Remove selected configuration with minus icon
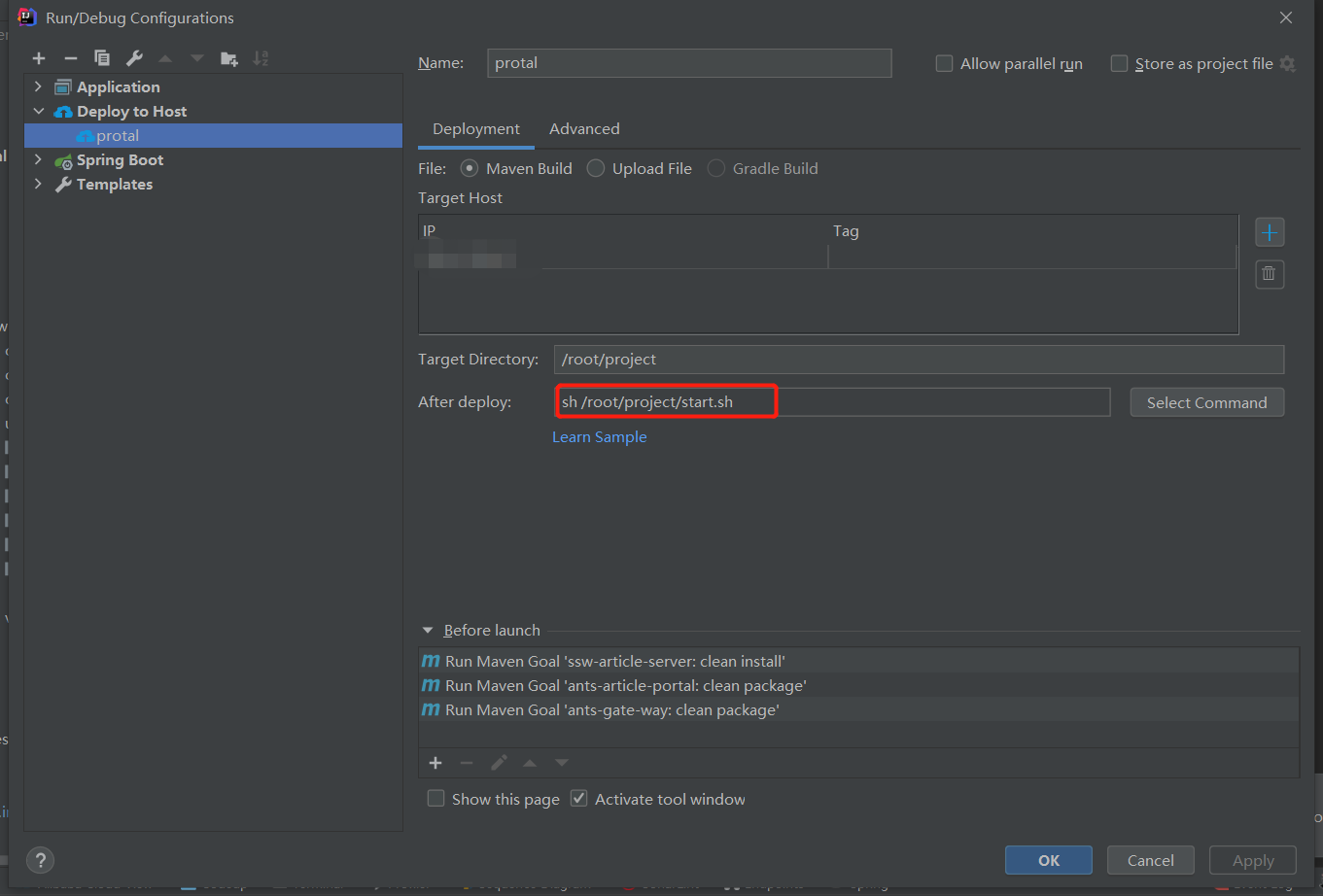Viewport: 1323px width, 896px height. coord(70,58)
